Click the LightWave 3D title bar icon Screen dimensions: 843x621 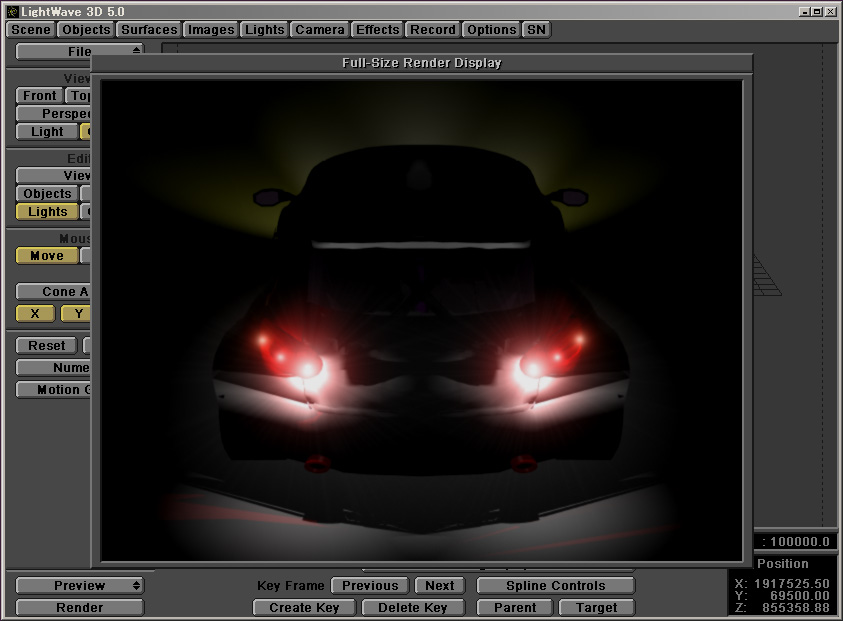(x=11, y=11)
